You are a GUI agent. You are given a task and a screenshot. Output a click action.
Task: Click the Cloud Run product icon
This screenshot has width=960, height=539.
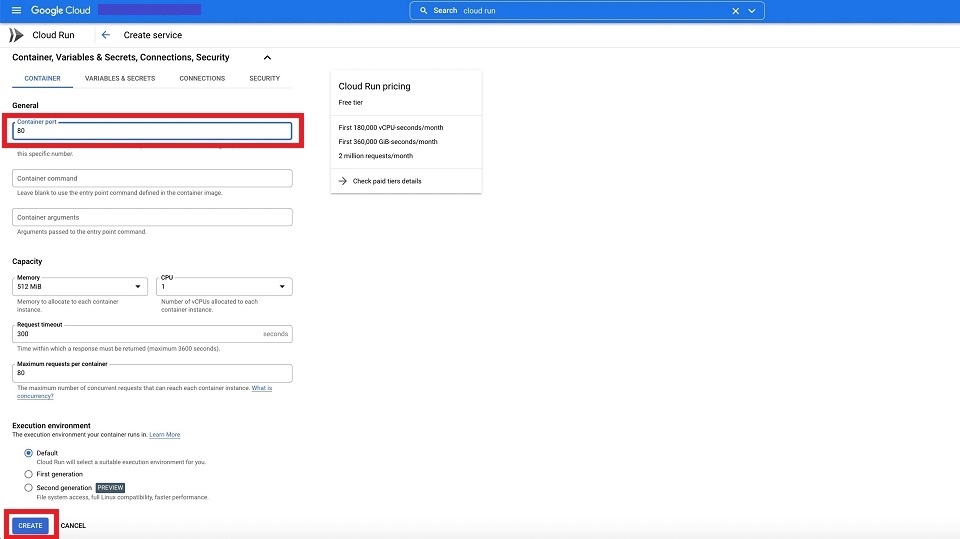point(16,35)
